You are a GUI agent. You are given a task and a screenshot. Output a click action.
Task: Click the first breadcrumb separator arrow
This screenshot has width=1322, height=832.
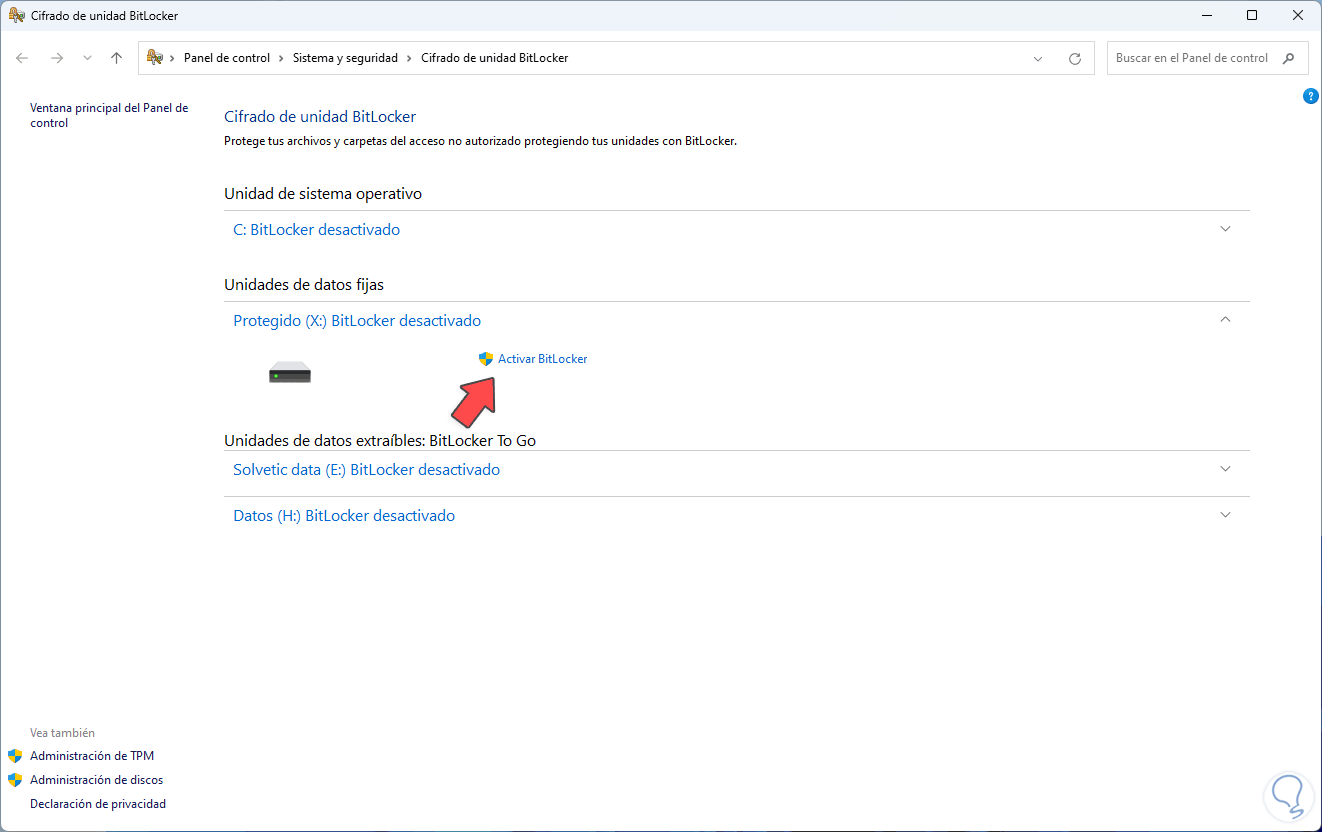(174, 58)
